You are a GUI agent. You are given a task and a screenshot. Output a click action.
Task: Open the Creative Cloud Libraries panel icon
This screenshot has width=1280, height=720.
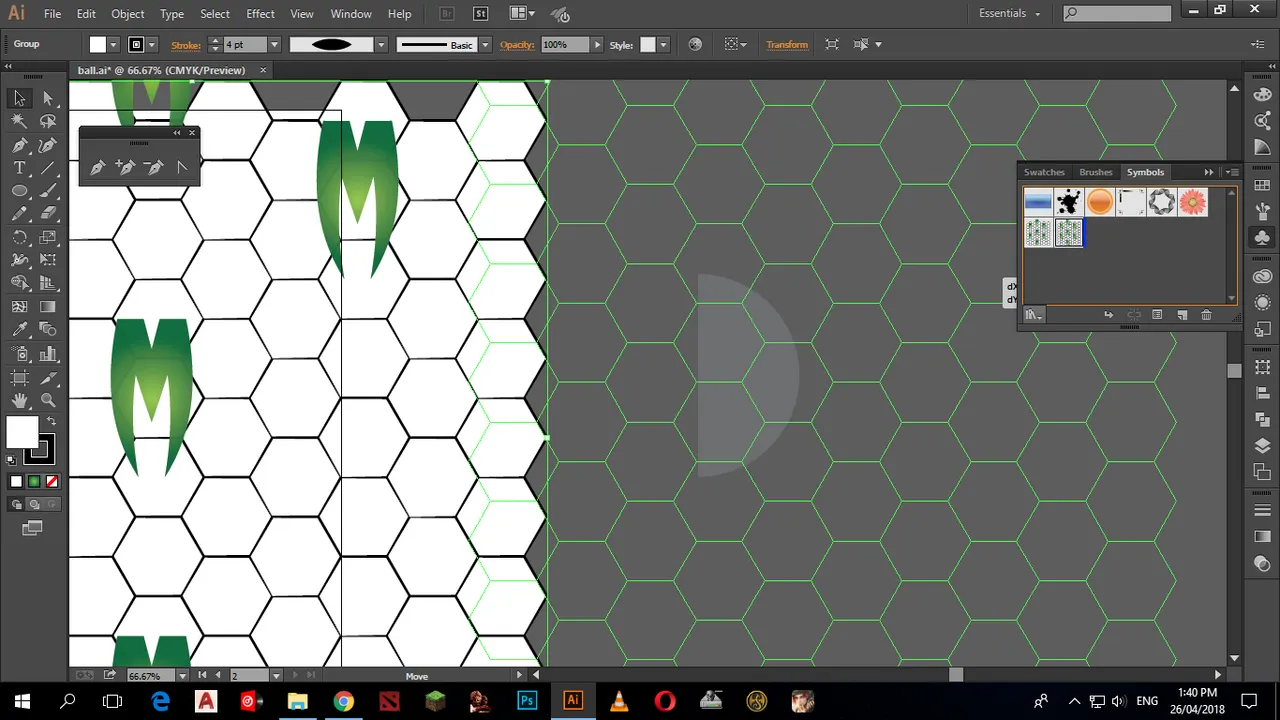[1262, 277]
